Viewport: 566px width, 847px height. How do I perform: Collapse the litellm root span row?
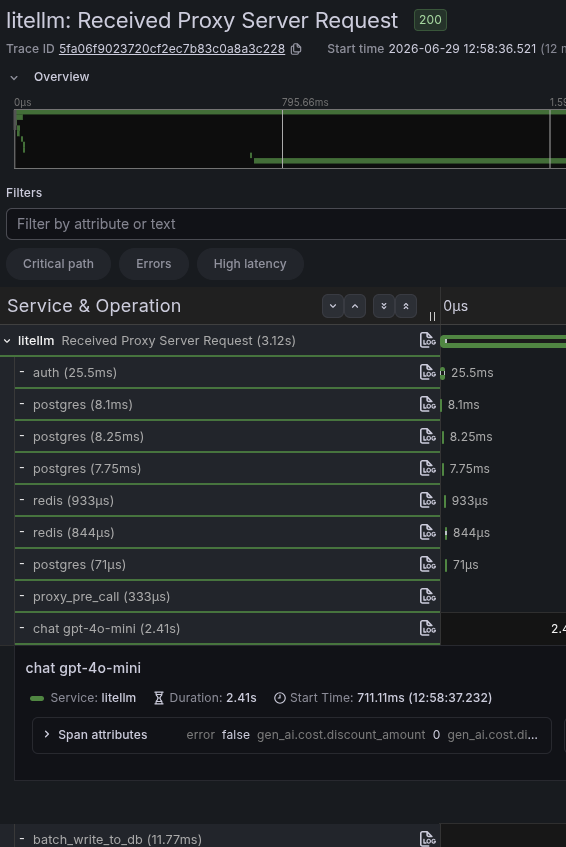[8, 341]
